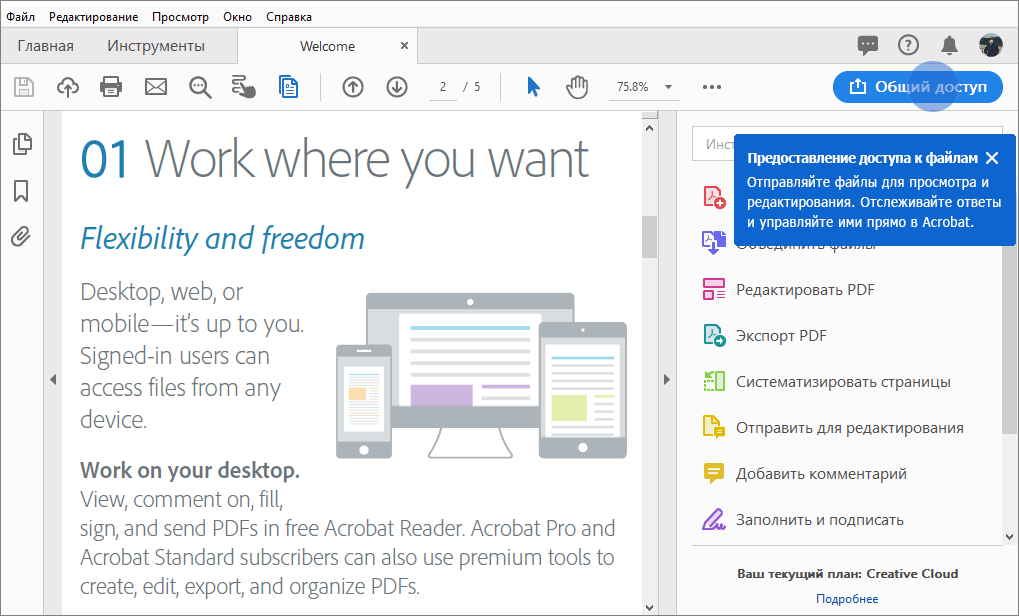Image resolution: width=1019 pixels, height=616 pixels.
Task: Open the Bookmarks panel
Action: tap(21, 190)
